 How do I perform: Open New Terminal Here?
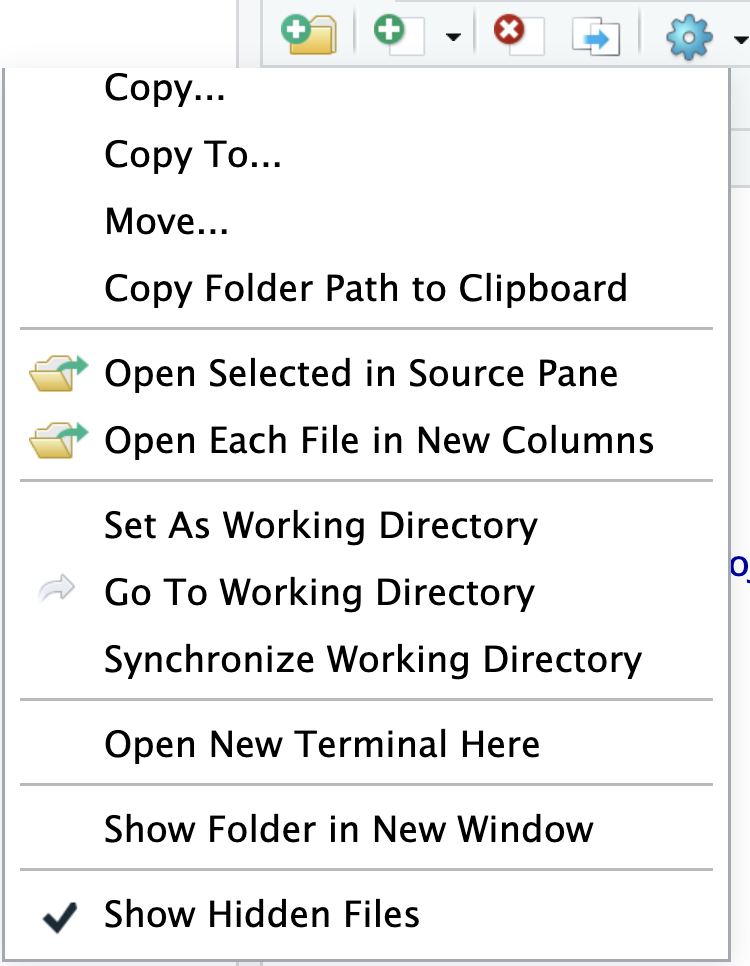[322, 745]
